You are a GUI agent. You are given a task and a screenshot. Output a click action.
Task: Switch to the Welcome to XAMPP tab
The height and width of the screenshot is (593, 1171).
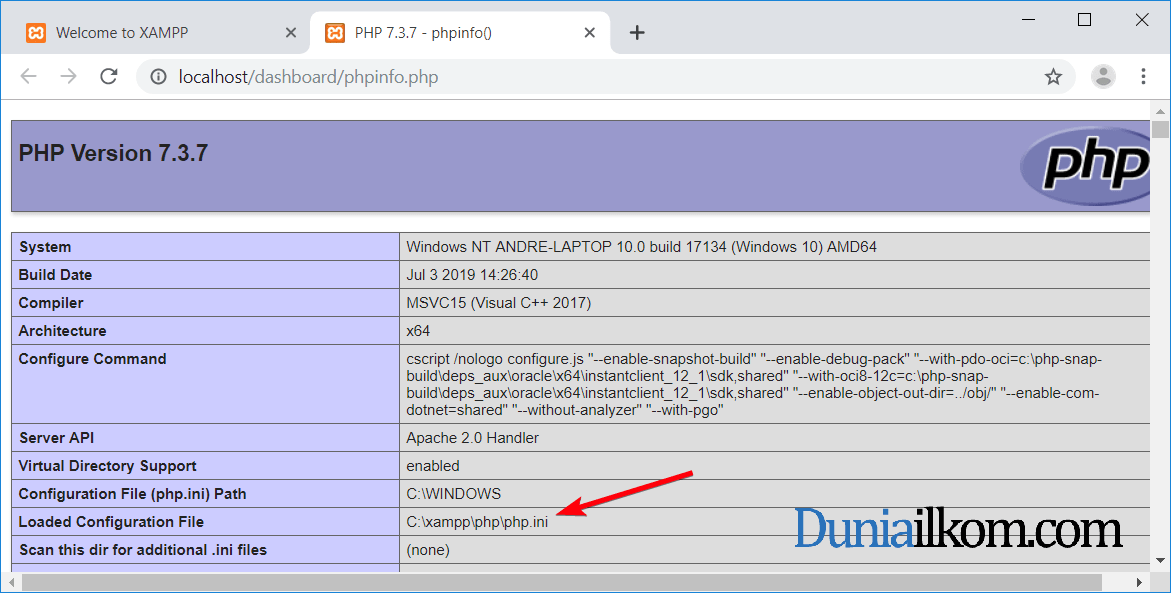(150, 32)
